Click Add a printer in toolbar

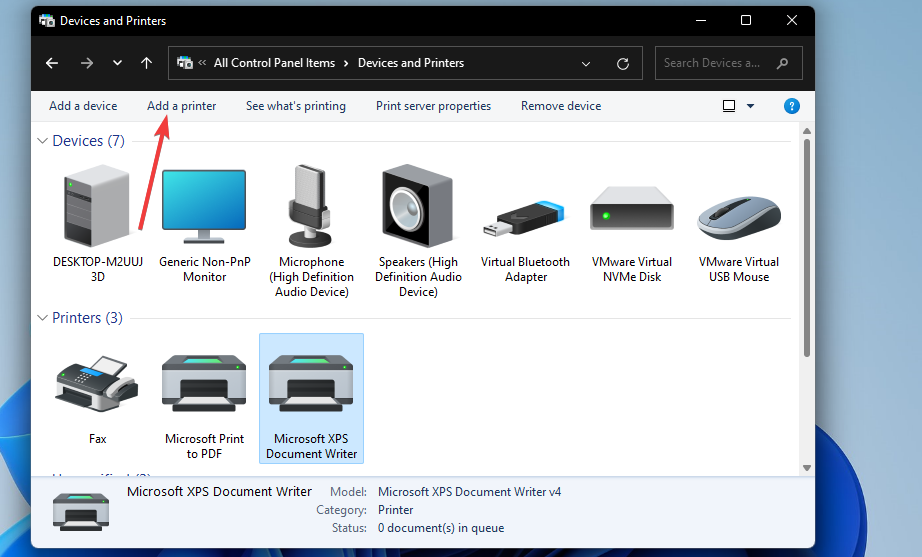click(x=181, y=106)
